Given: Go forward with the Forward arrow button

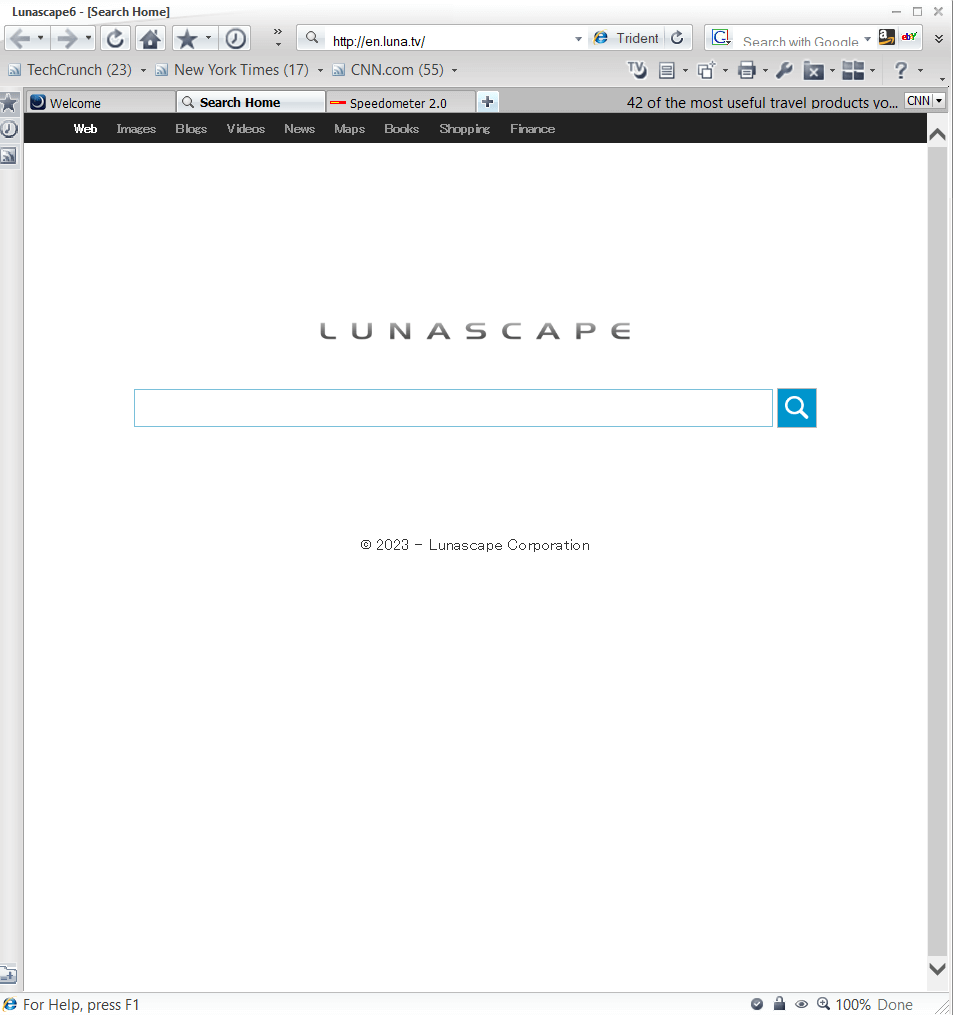Looking at the screenshot, I should point(67,39).
